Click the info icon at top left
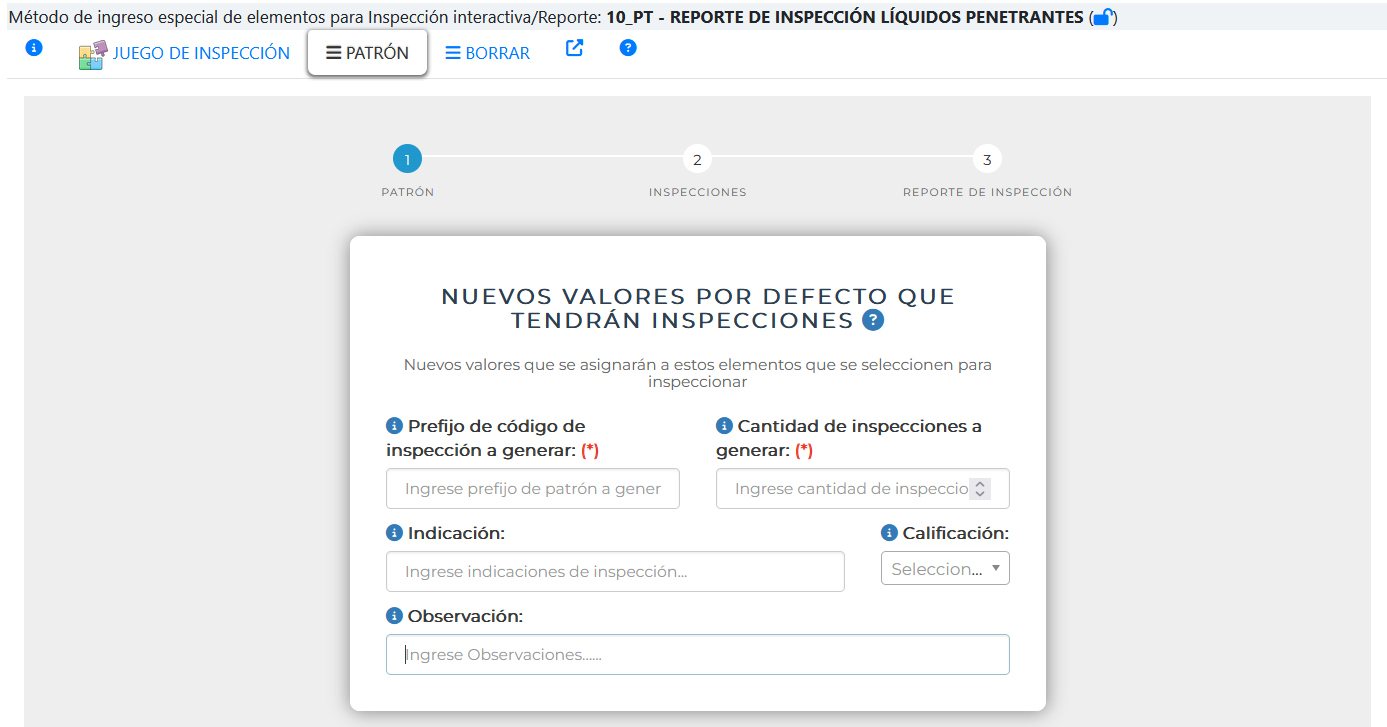 click(x=34, y=48)
